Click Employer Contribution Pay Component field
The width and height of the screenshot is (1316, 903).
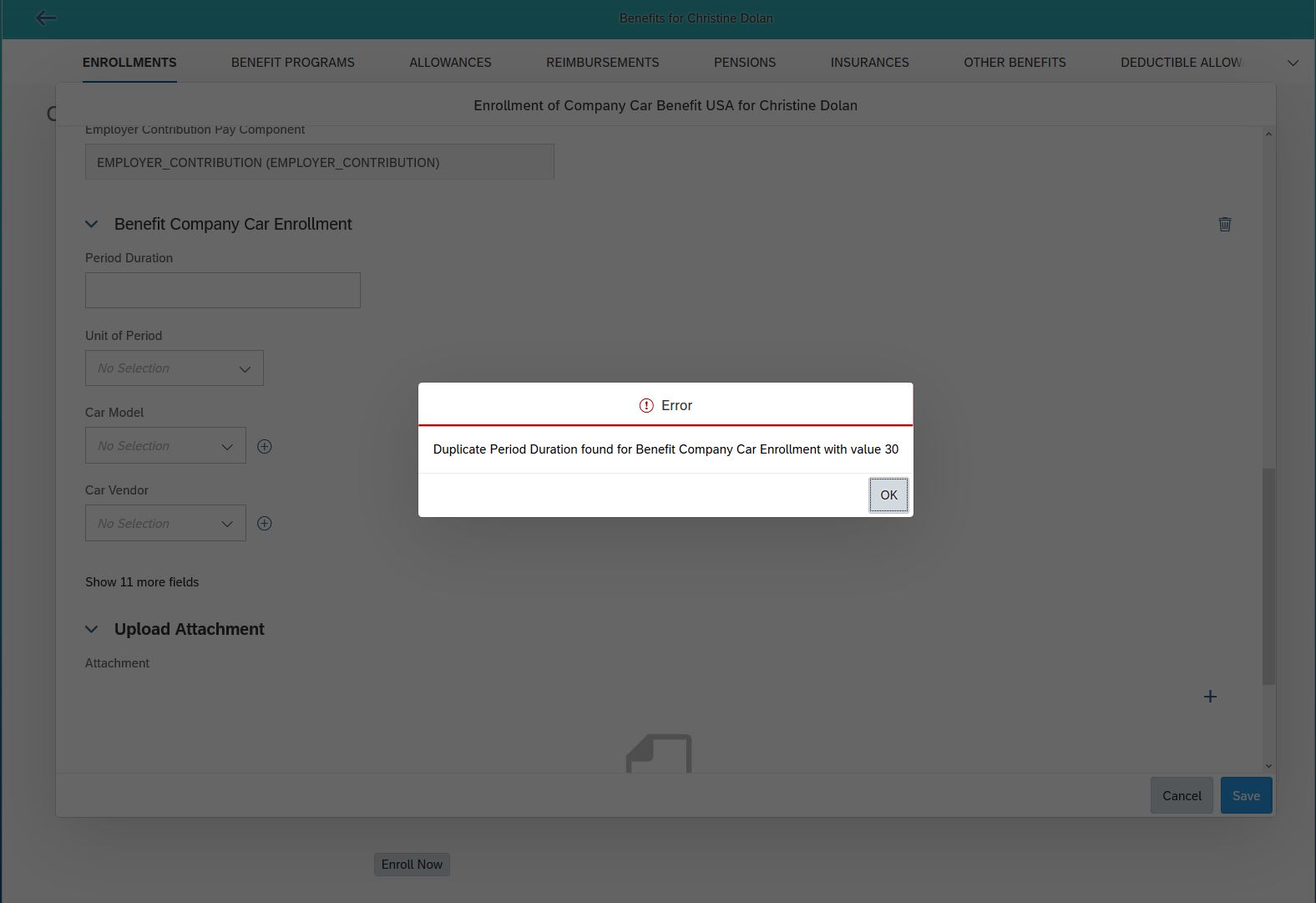[x=320, y=162]
